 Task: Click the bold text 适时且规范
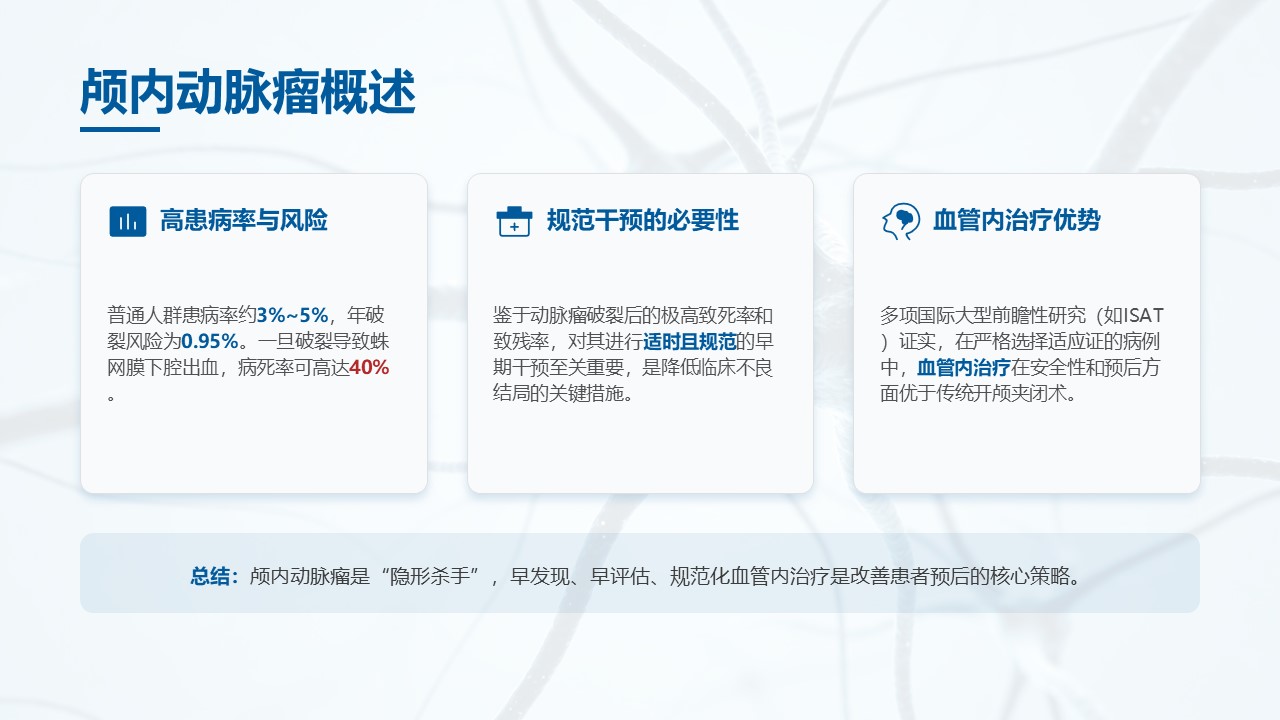[x=689, y=341]
